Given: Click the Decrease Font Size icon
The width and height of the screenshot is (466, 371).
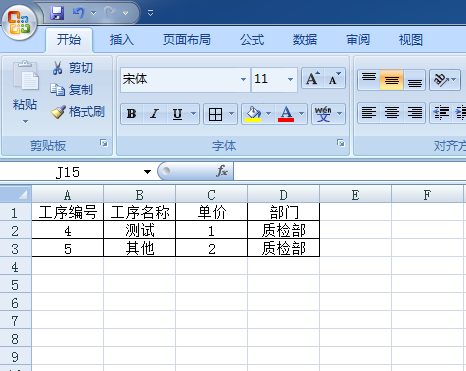Looking at the screenshot, I should tap(334, 79).
